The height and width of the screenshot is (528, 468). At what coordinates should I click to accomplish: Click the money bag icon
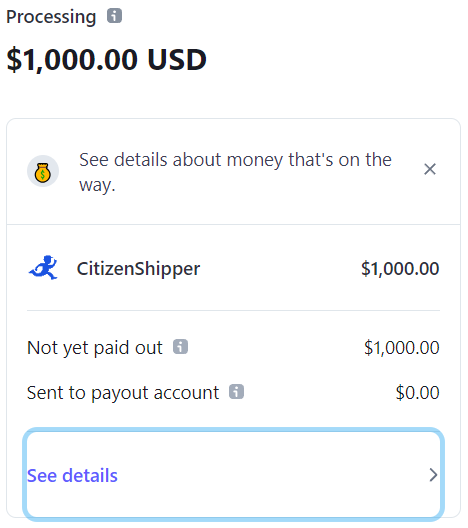pyautogui.click(x=43, y=171)
